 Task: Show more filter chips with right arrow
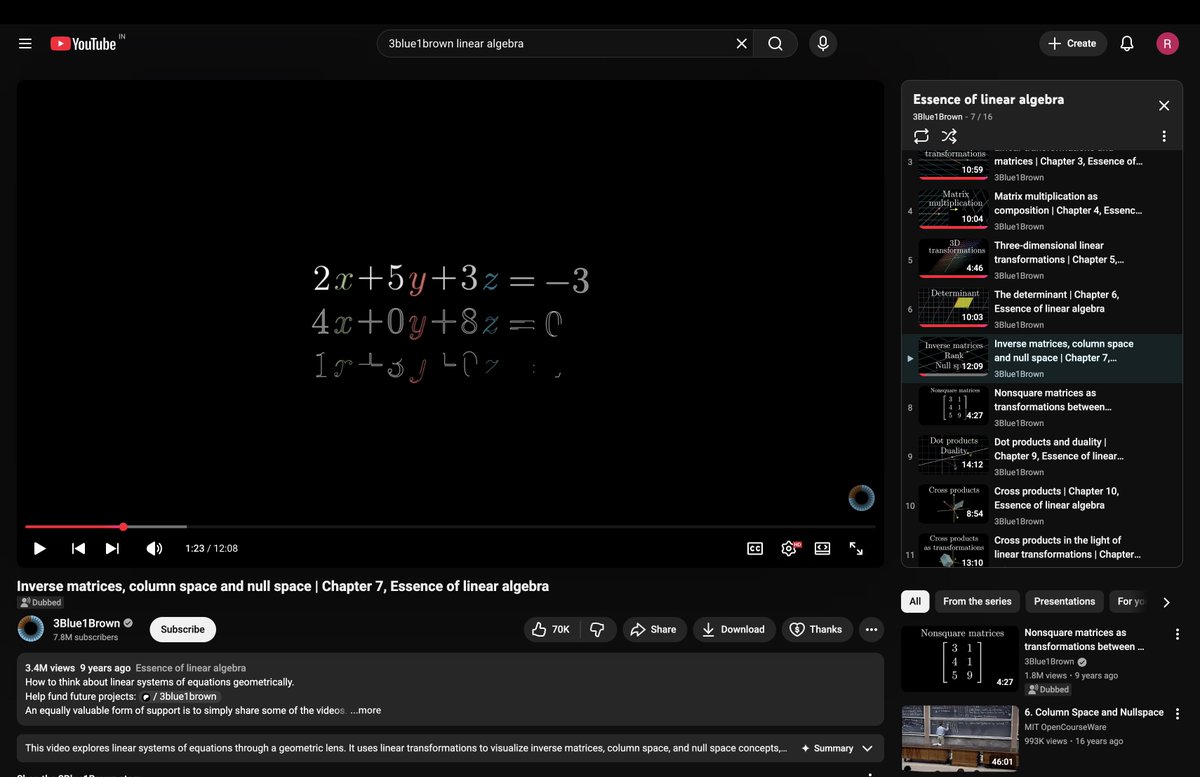(1166, 602)
